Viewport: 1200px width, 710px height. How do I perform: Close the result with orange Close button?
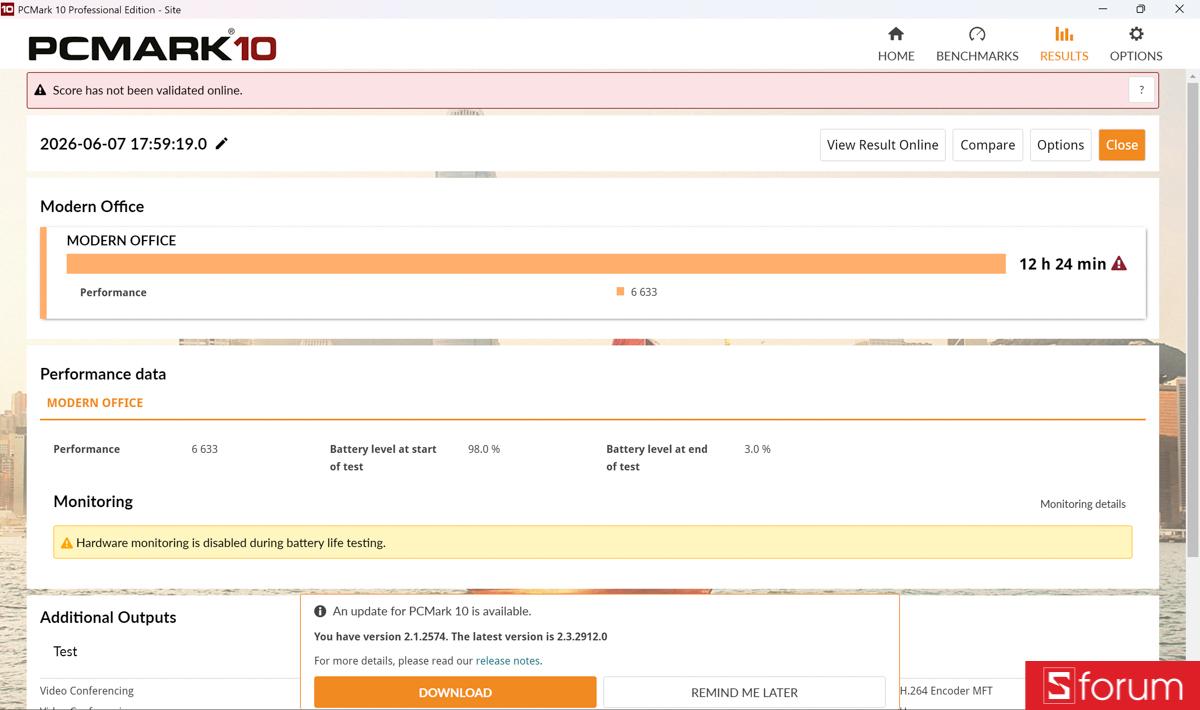point(1122,145)
